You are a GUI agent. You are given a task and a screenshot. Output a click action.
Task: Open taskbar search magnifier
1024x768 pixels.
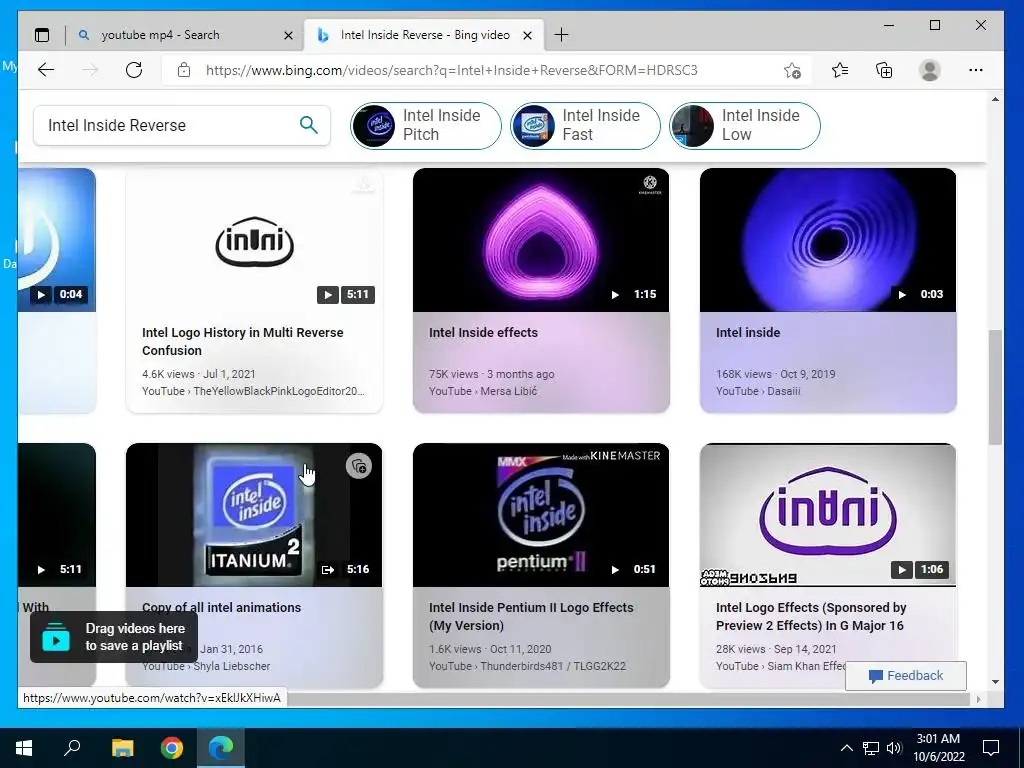[72, 748]
